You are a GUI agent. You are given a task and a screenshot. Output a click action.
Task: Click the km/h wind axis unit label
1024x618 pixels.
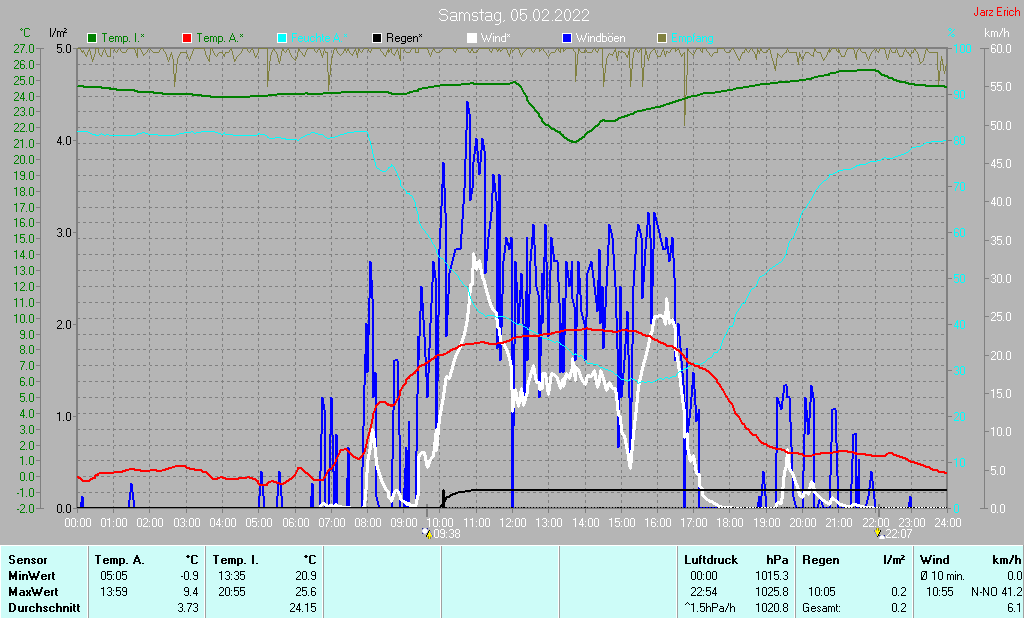(x=997, y=33)
